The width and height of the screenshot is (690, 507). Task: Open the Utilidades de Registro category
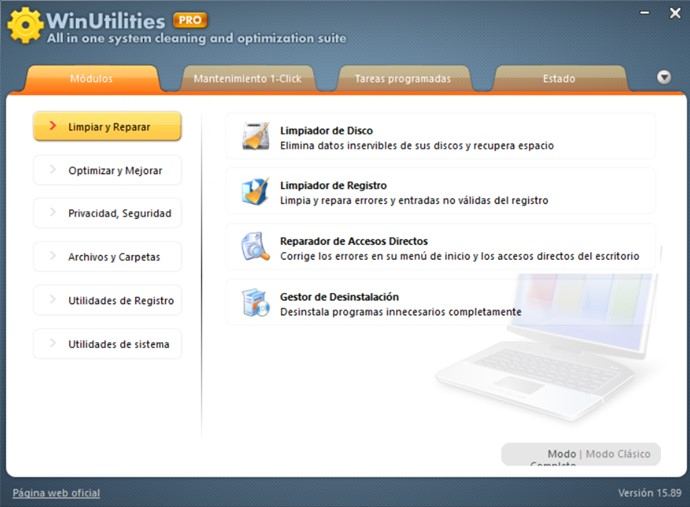[x=107, y=300]
